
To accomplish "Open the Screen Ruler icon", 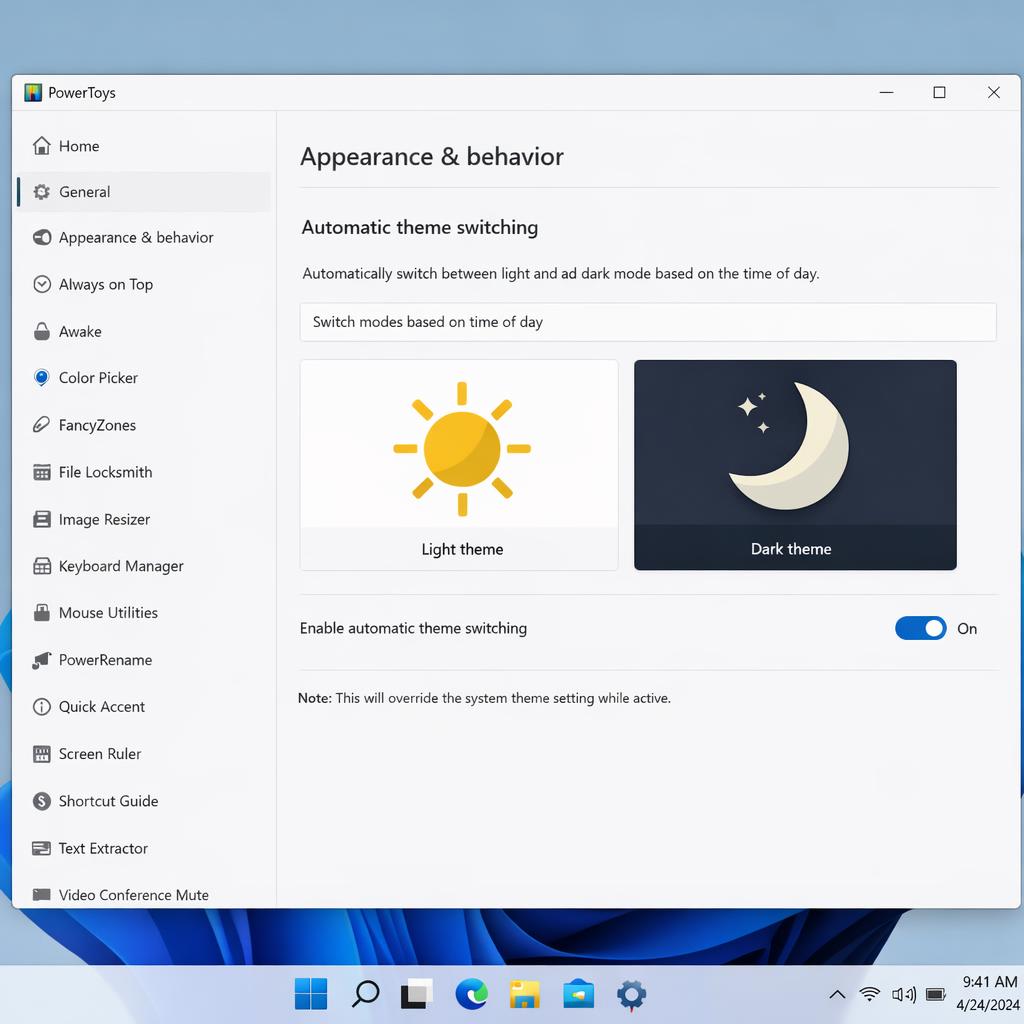I will pyautogui.click(x=42, y=754).
